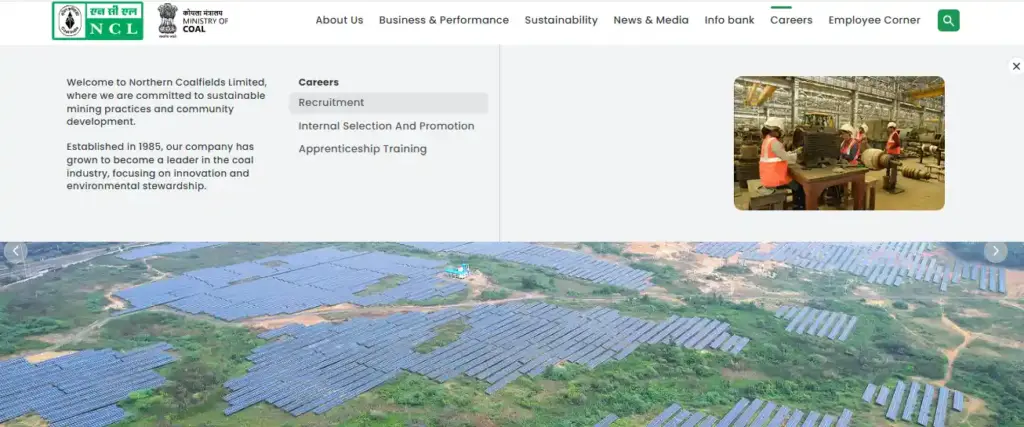1024x427 pixels.
Task: Open the Employee Corner menu
Action: click(874, 20)
